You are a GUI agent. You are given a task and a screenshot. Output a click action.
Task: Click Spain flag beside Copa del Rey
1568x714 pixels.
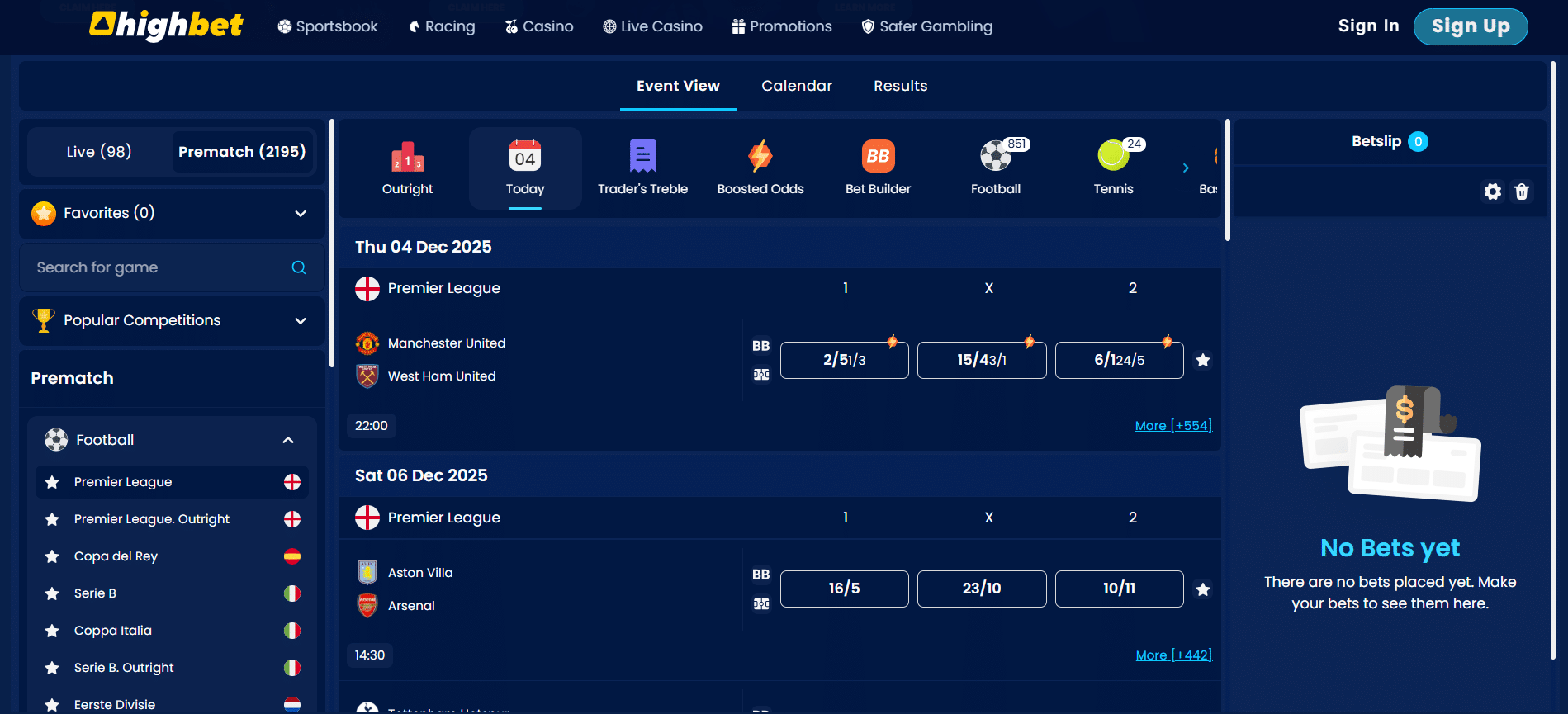(292, 556)
